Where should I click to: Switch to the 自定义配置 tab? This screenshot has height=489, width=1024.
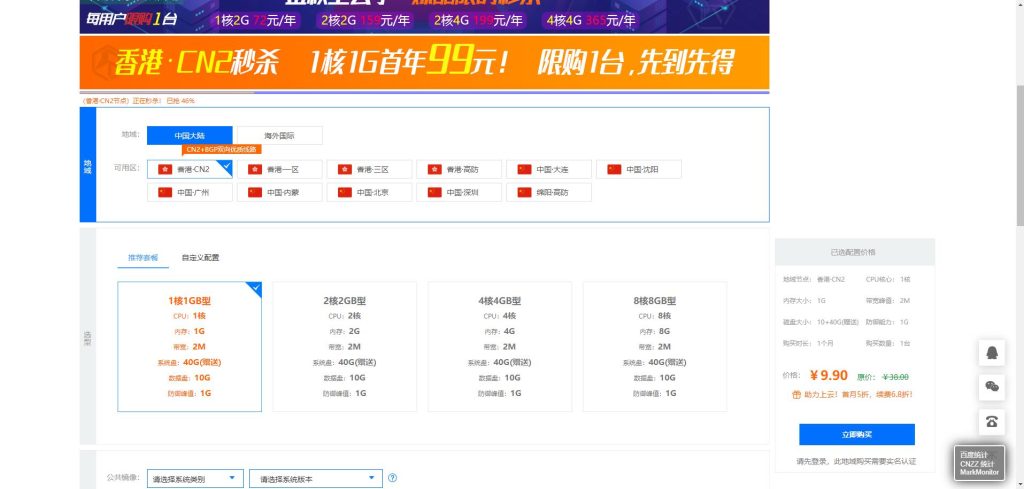200,258
